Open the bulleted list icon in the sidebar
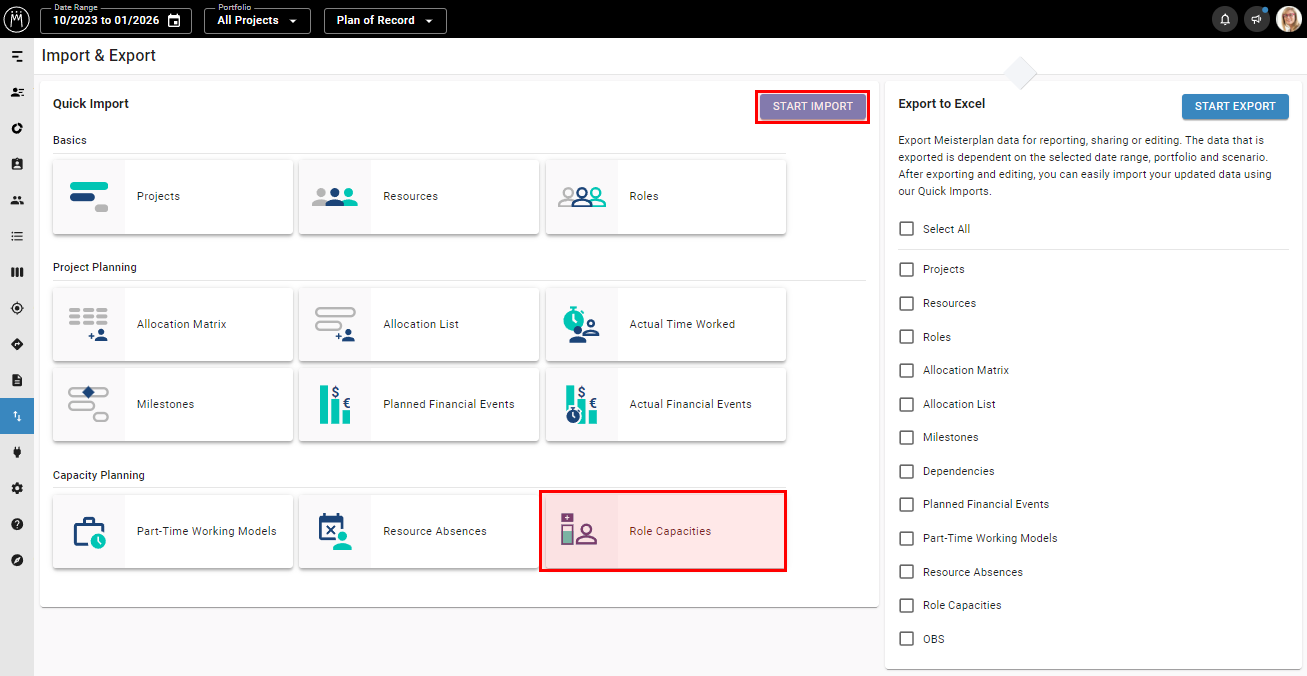 (17, 236)
